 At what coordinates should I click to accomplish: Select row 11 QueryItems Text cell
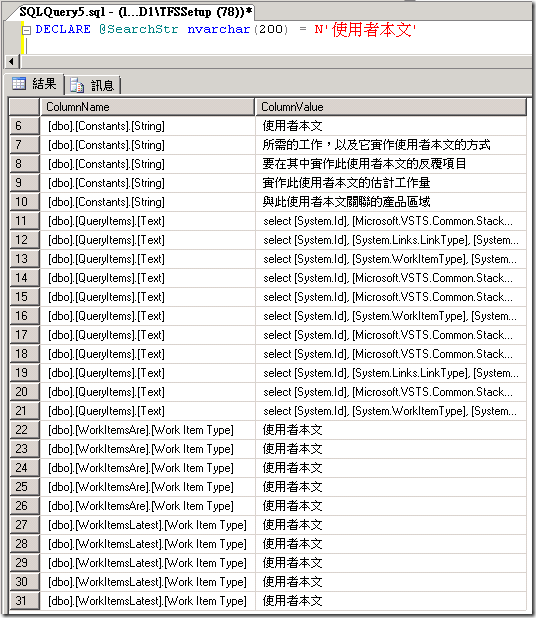[x=147, y=221]
